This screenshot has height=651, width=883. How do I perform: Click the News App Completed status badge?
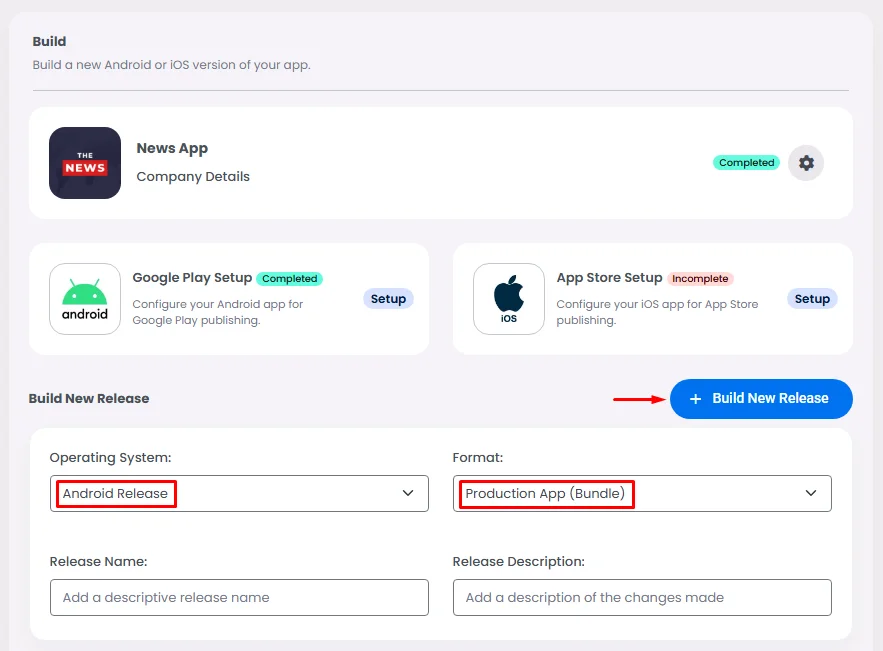(747, 163)
